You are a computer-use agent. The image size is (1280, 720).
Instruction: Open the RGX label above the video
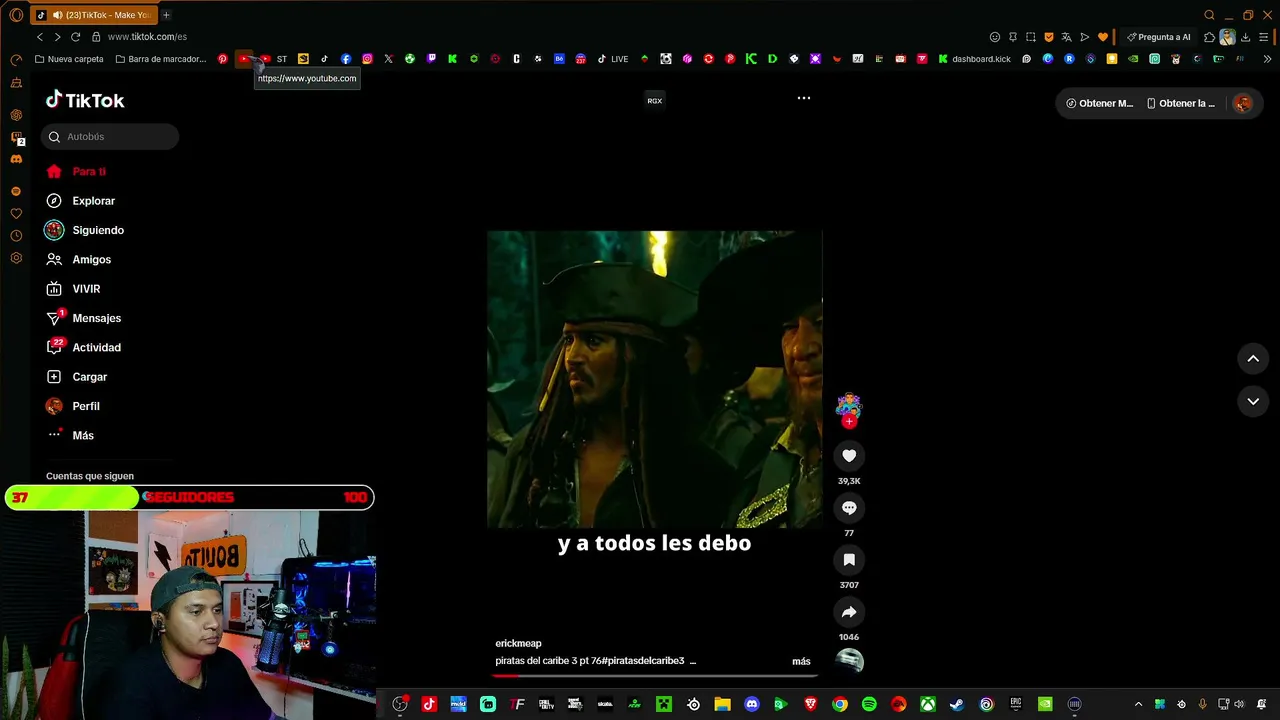[x=654, y=101]
